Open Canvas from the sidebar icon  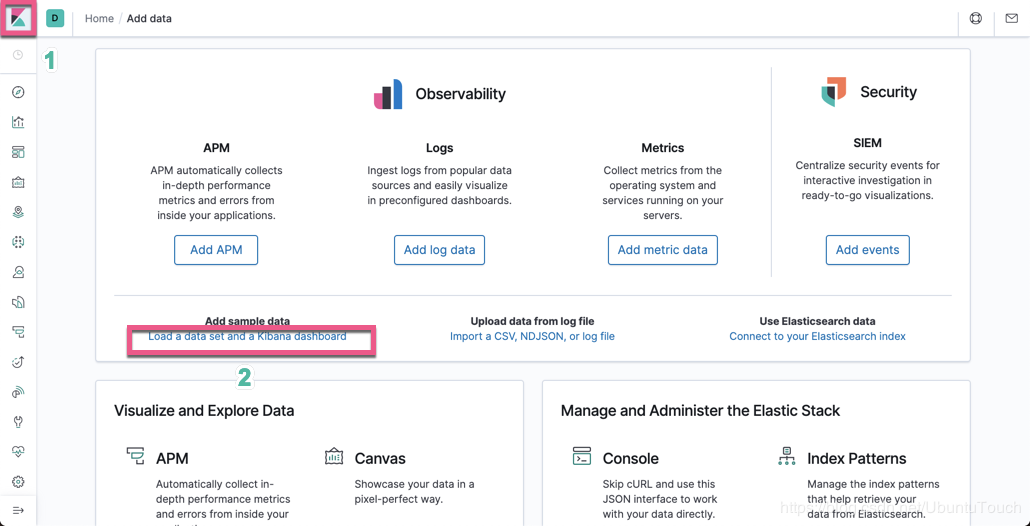pyautogui.click(x=18, y=182)
